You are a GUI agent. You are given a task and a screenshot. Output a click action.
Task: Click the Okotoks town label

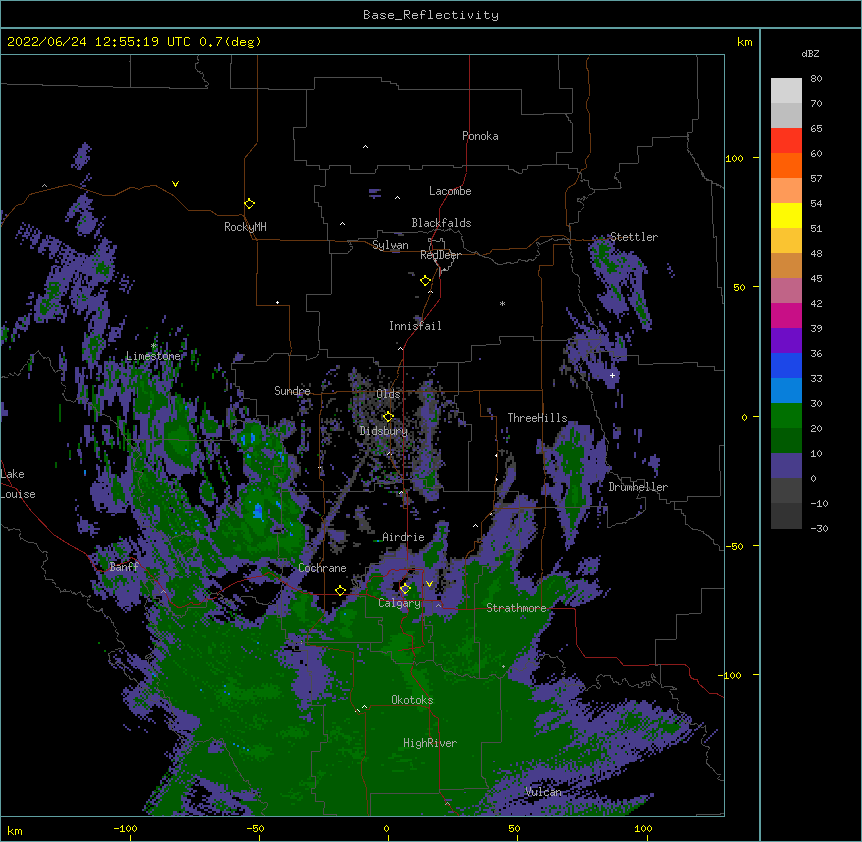coord(412,700)
